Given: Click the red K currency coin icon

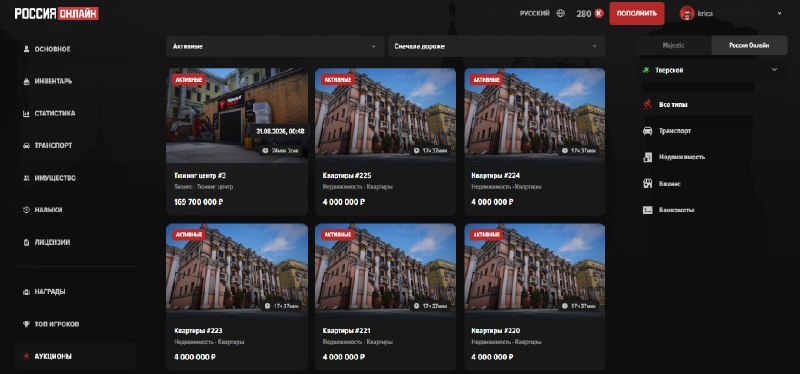Looking at the screenshot, I should pos(598,13).
